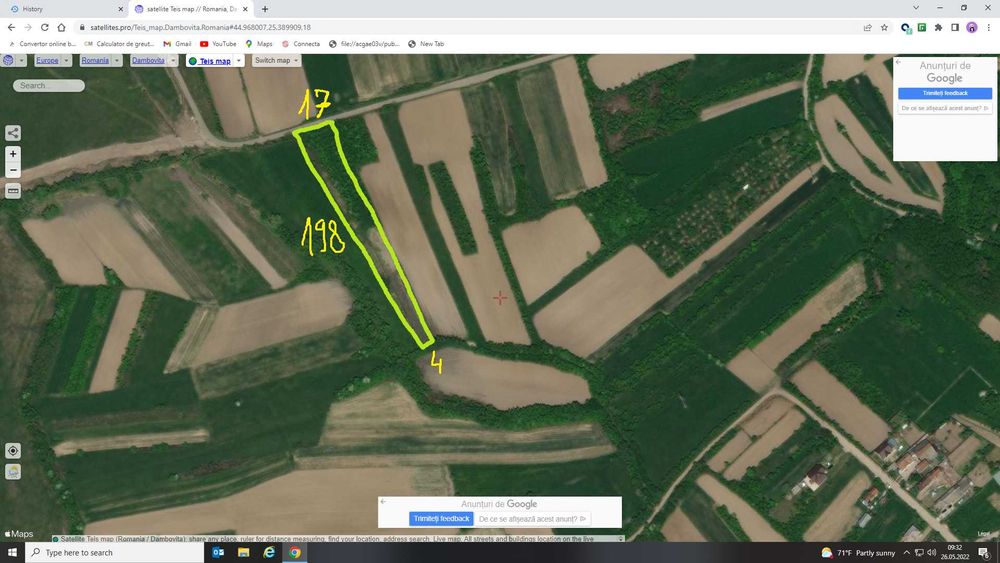
Task: Bookmark this page with star icon
Action: tap(884, 27)
